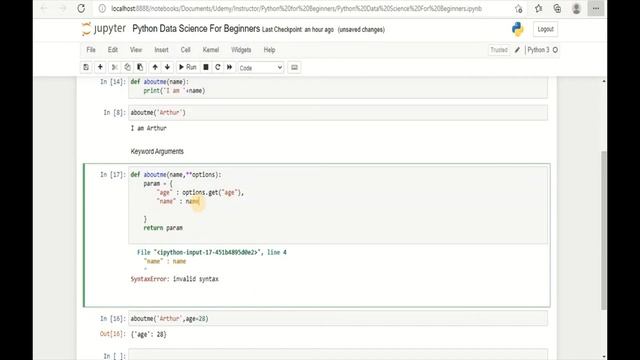640x360 pixels.
Task: Click the Jupyter logo
Action: (x=104, y=29)
